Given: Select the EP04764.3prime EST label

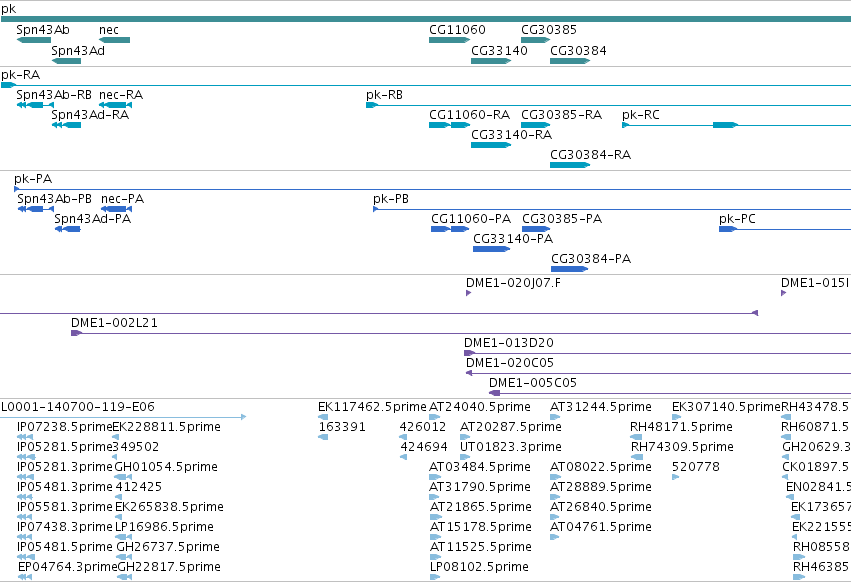Looking at the screenshot, I should point(68,567).
